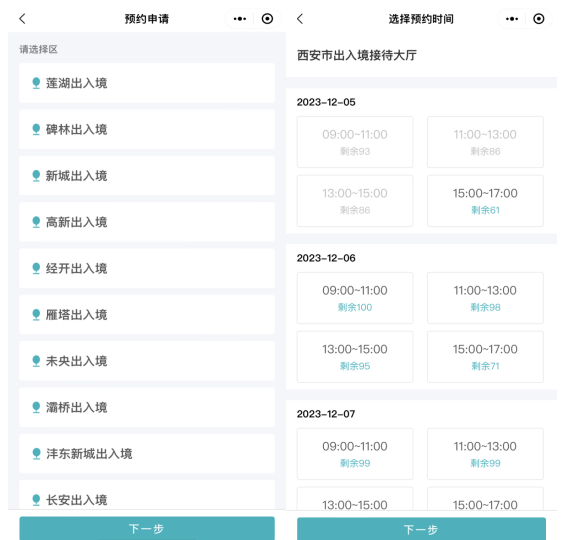564x540 pixels.
Task: Click 下一步 button on the 预约申请 screen
Action: (147, 528)
